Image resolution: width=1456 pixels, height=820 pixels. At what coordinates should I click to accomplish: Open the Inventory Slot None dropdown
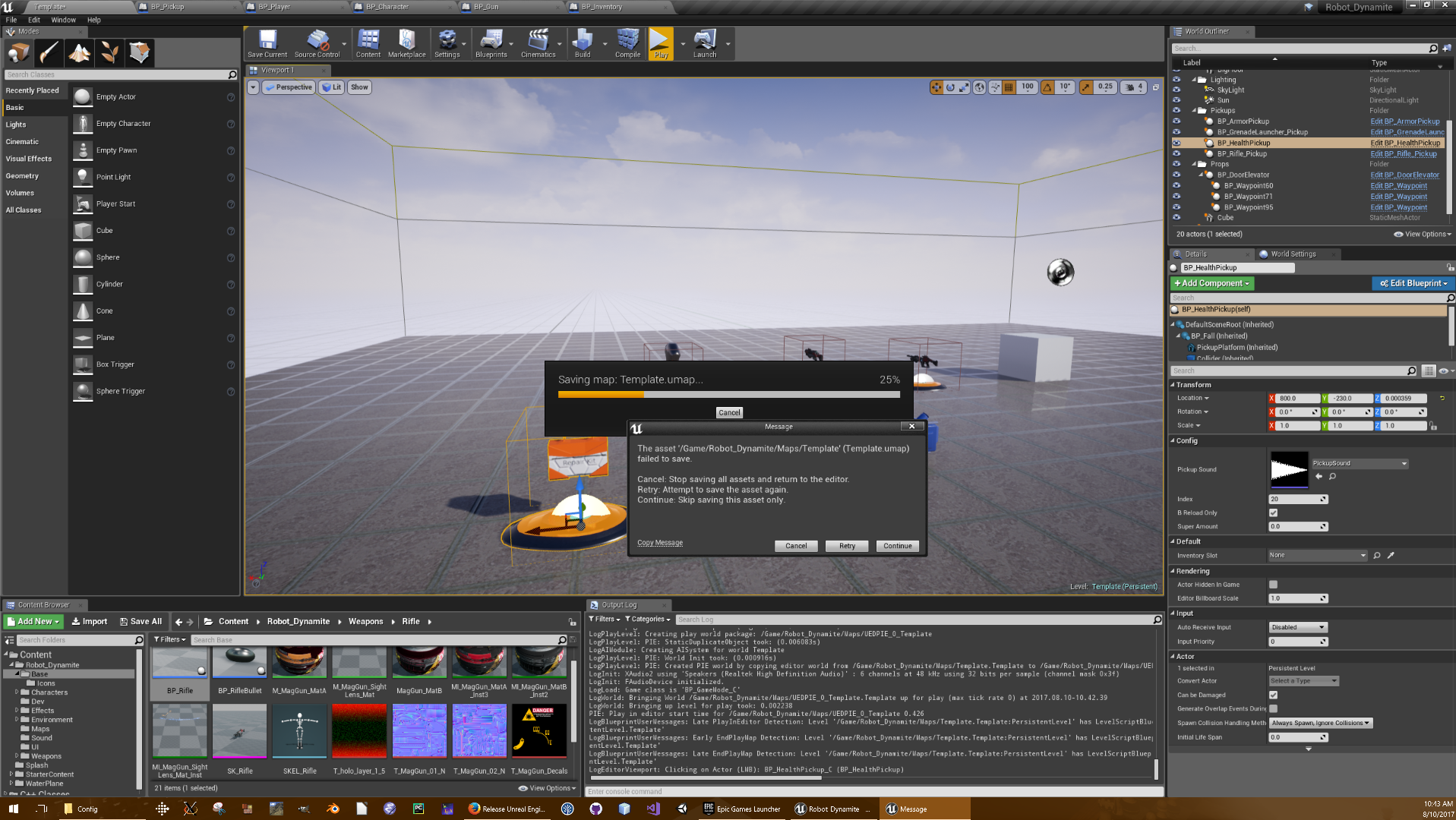point(1318,555)
